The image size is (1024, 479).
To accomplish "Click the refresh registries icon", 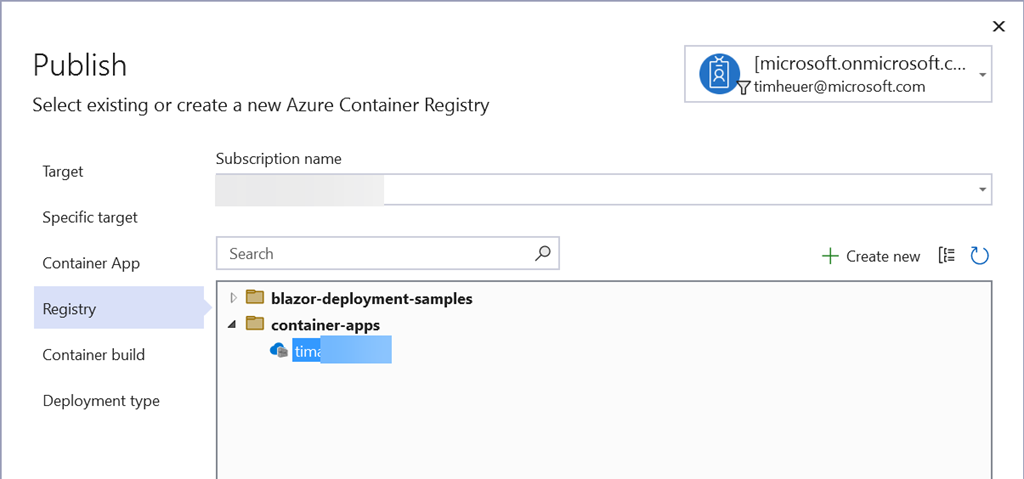I will click(x=980, y=256).
